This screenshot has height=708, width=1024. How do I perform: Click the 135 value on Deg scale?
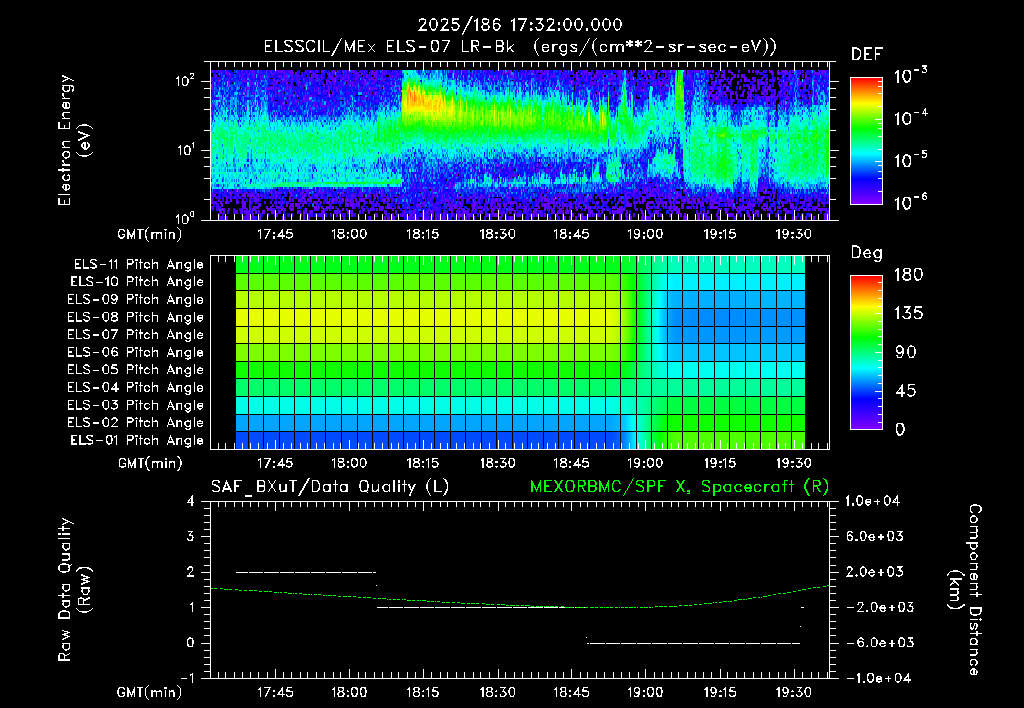[908, 314]
